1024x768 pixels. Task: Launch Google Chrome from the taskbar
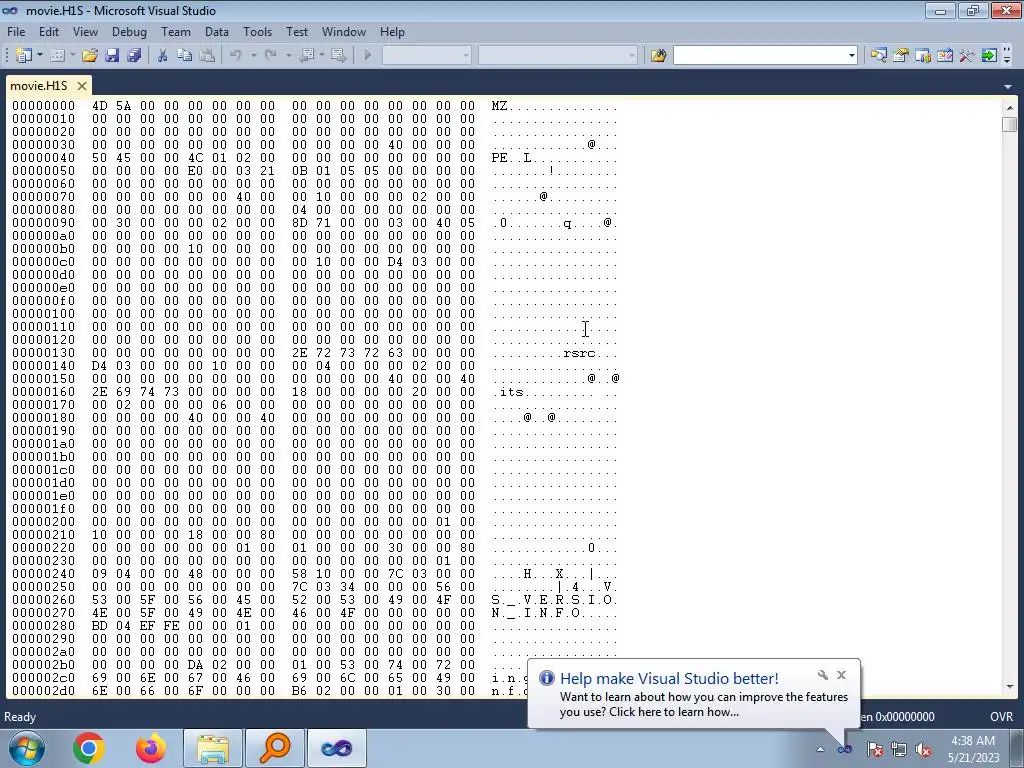point(89,748)
